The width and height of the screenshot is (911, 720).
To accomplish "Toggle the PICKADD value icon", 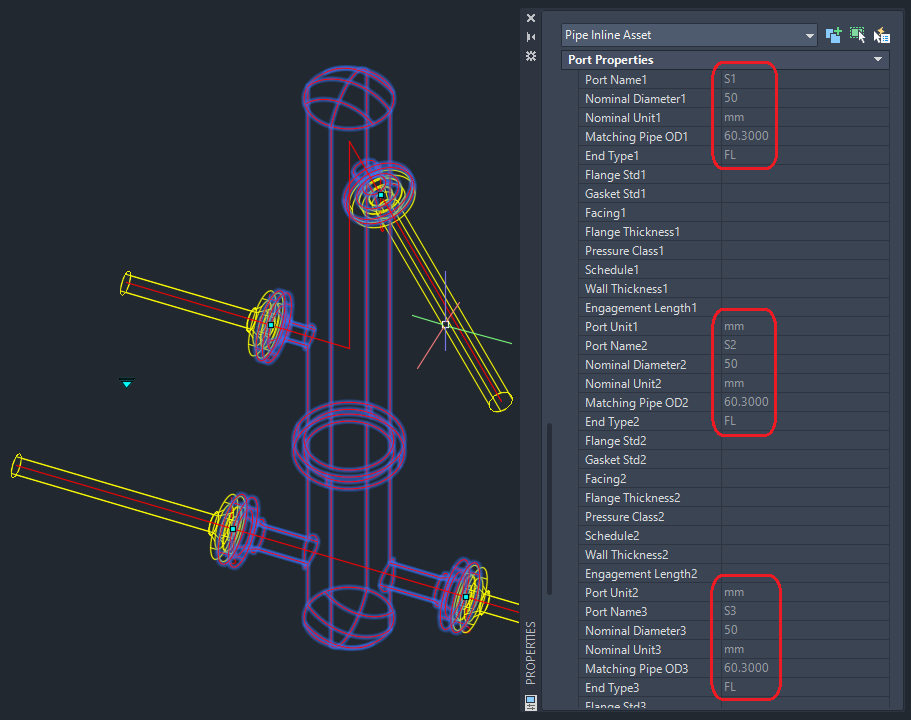I will coord(833,35).
